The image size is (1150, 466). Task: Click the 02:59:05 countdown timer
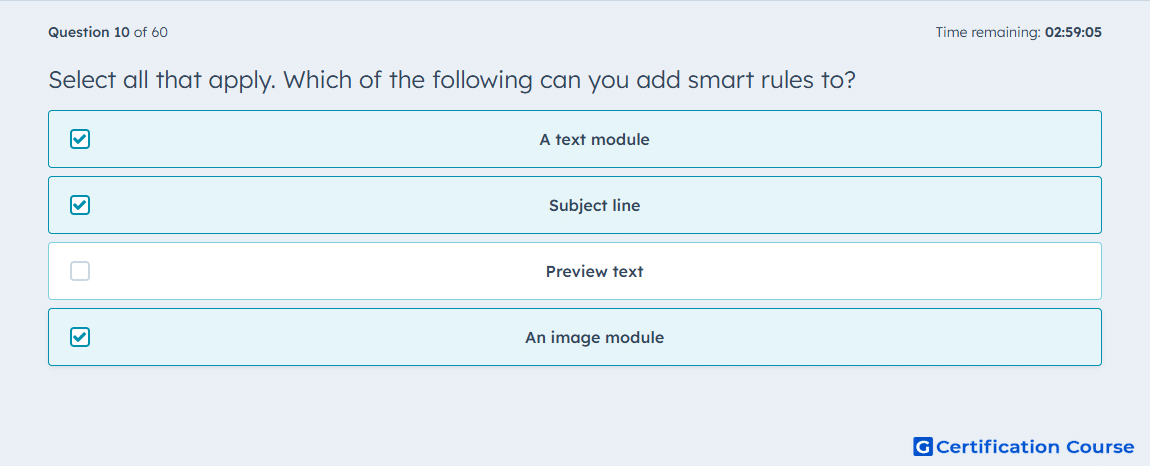click(1074, 32)
